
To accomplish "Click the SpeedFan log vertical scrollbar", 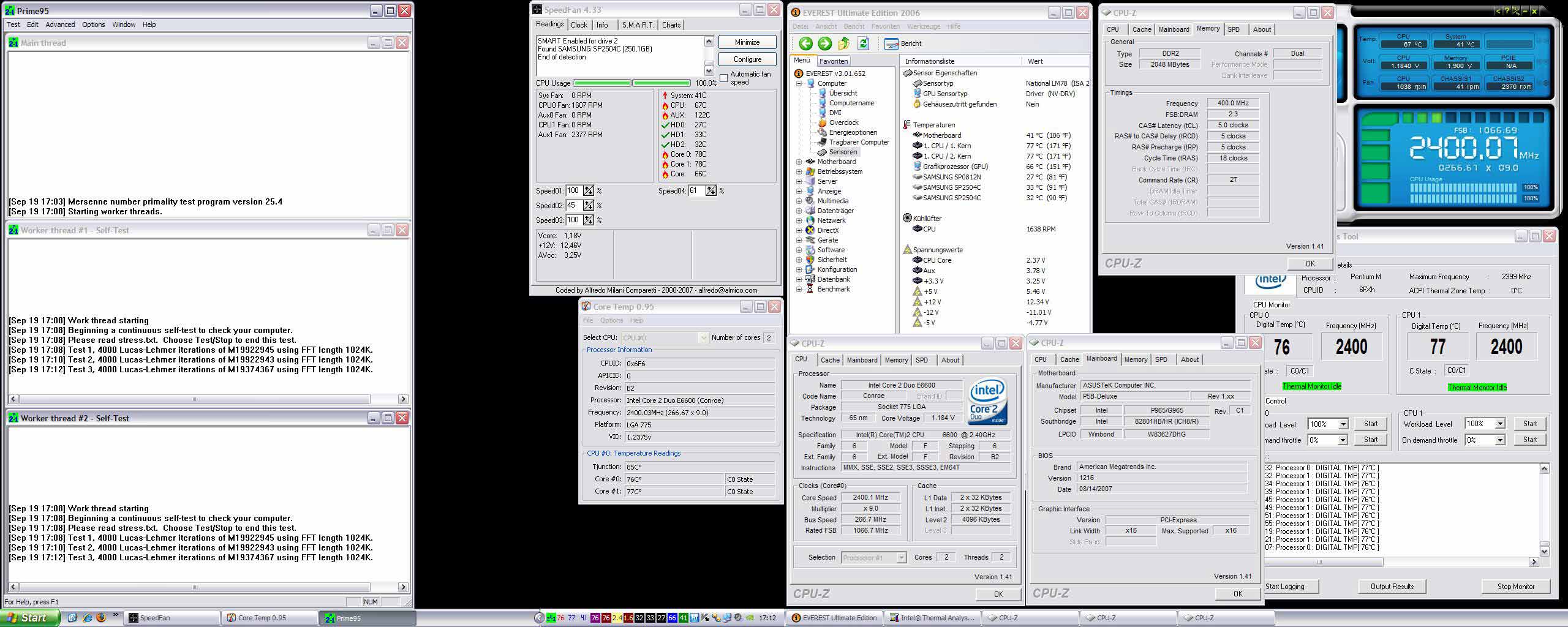I will [709, 55].
